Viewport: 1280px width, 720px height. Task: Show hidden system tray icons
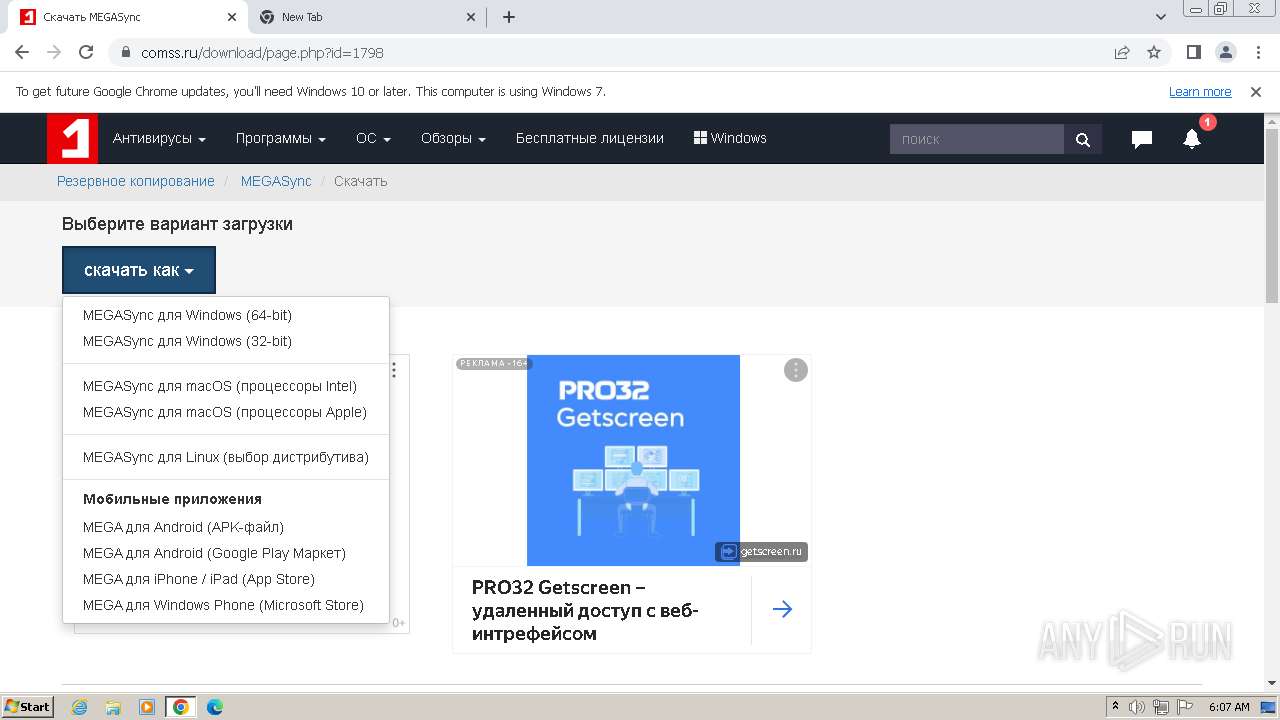1115,707
